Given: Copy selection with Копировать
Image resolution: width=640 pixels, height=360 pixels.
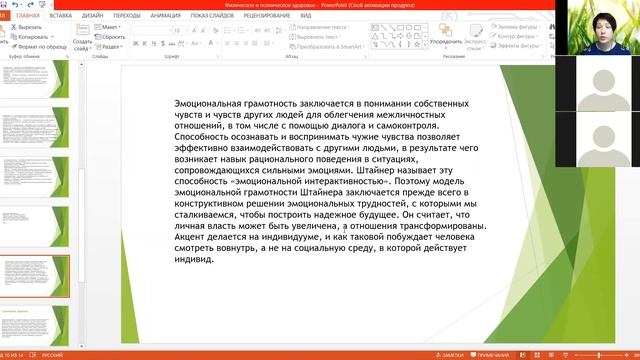Looking at the screenshot, I should point(32,37).
